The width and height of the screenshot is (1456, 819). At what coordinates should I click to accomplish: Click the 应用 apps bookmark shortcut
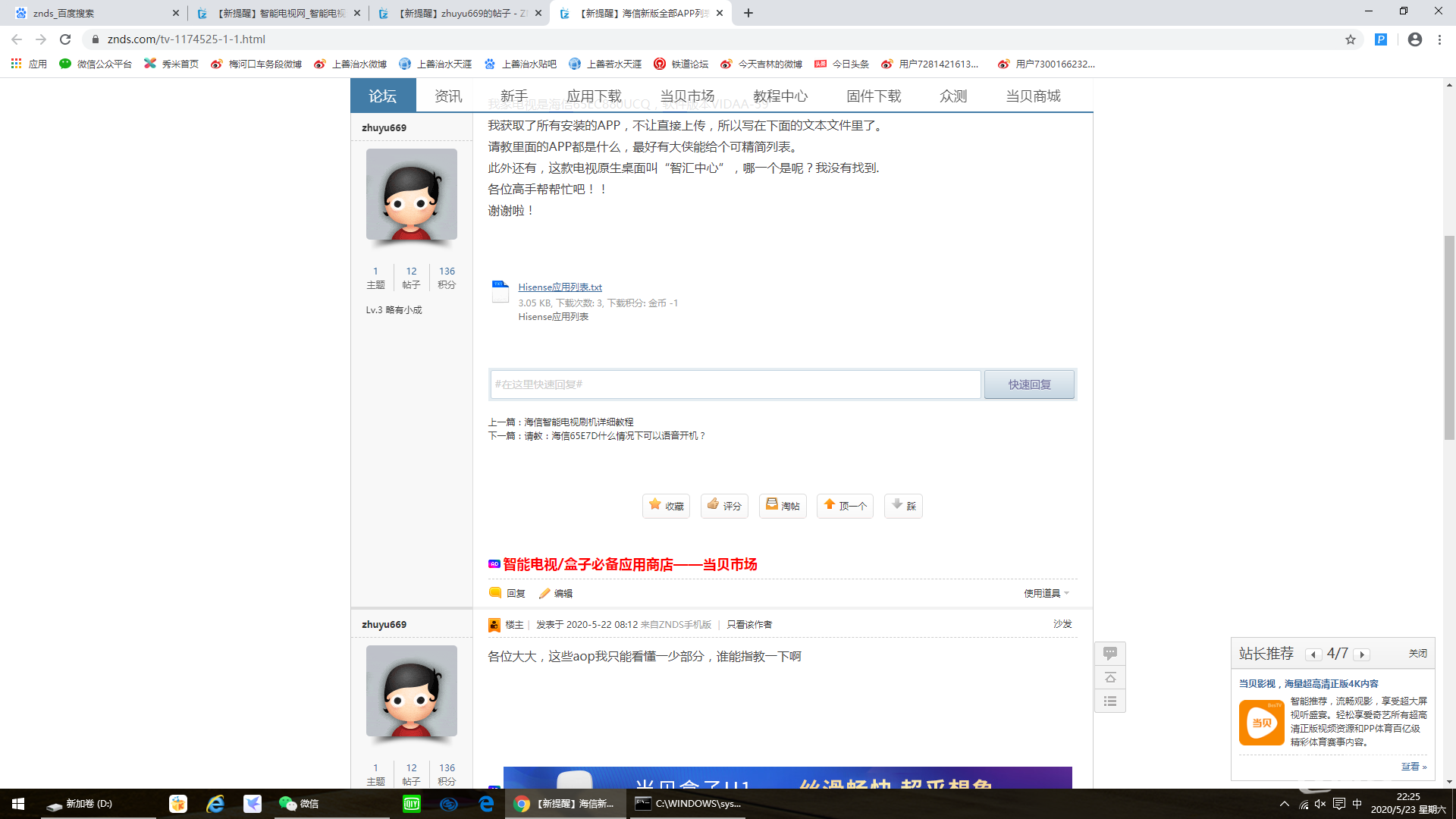(x=29, y=64)
